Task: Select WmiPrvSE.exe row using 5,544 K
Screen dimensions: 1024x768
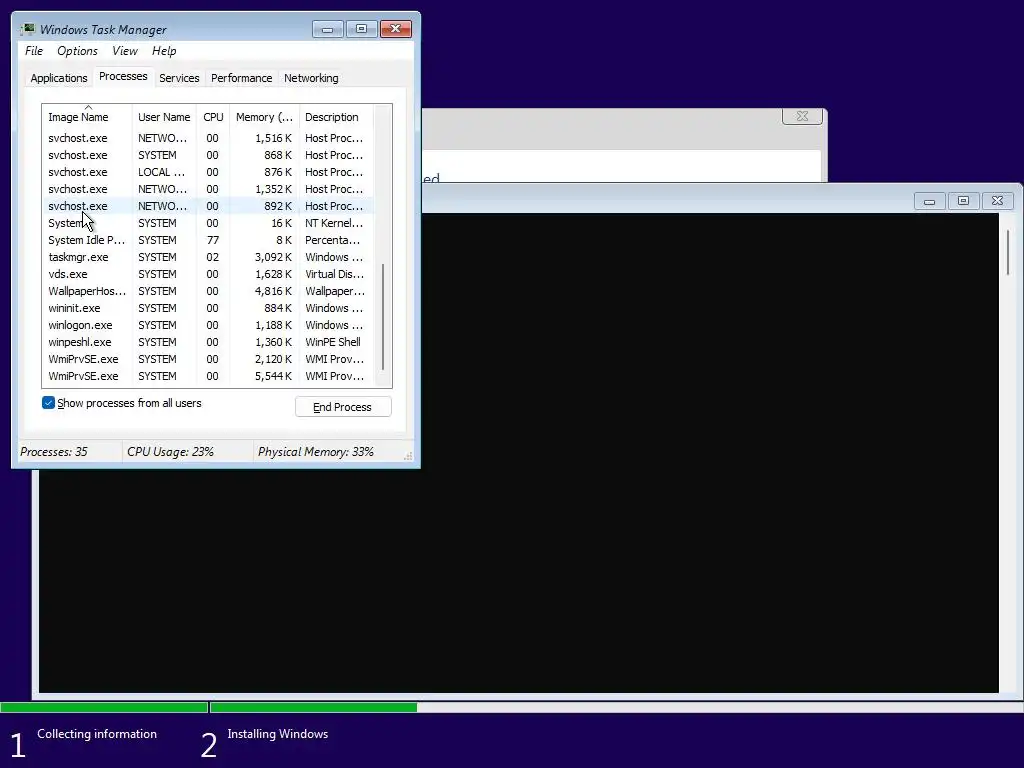Action: click(x=208, y=376)
